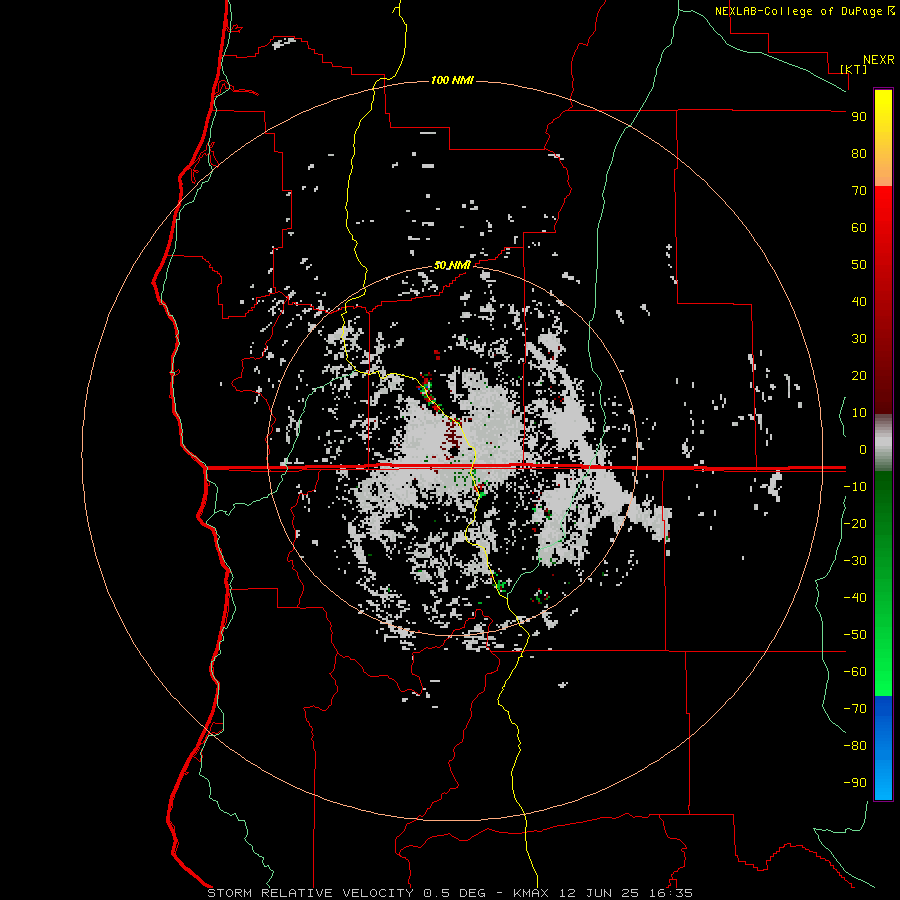Image resolution: width=900 pixels, height=900 pixels.
Task: Click the yellow top segment of the color bar
Action: [883, 138]
